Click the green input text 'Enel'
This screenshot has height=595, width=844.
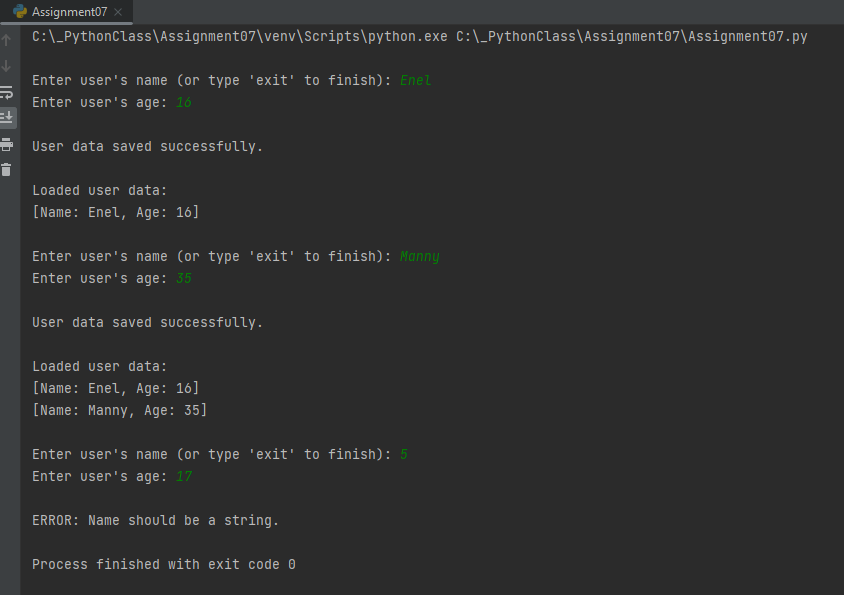[416, 80]
